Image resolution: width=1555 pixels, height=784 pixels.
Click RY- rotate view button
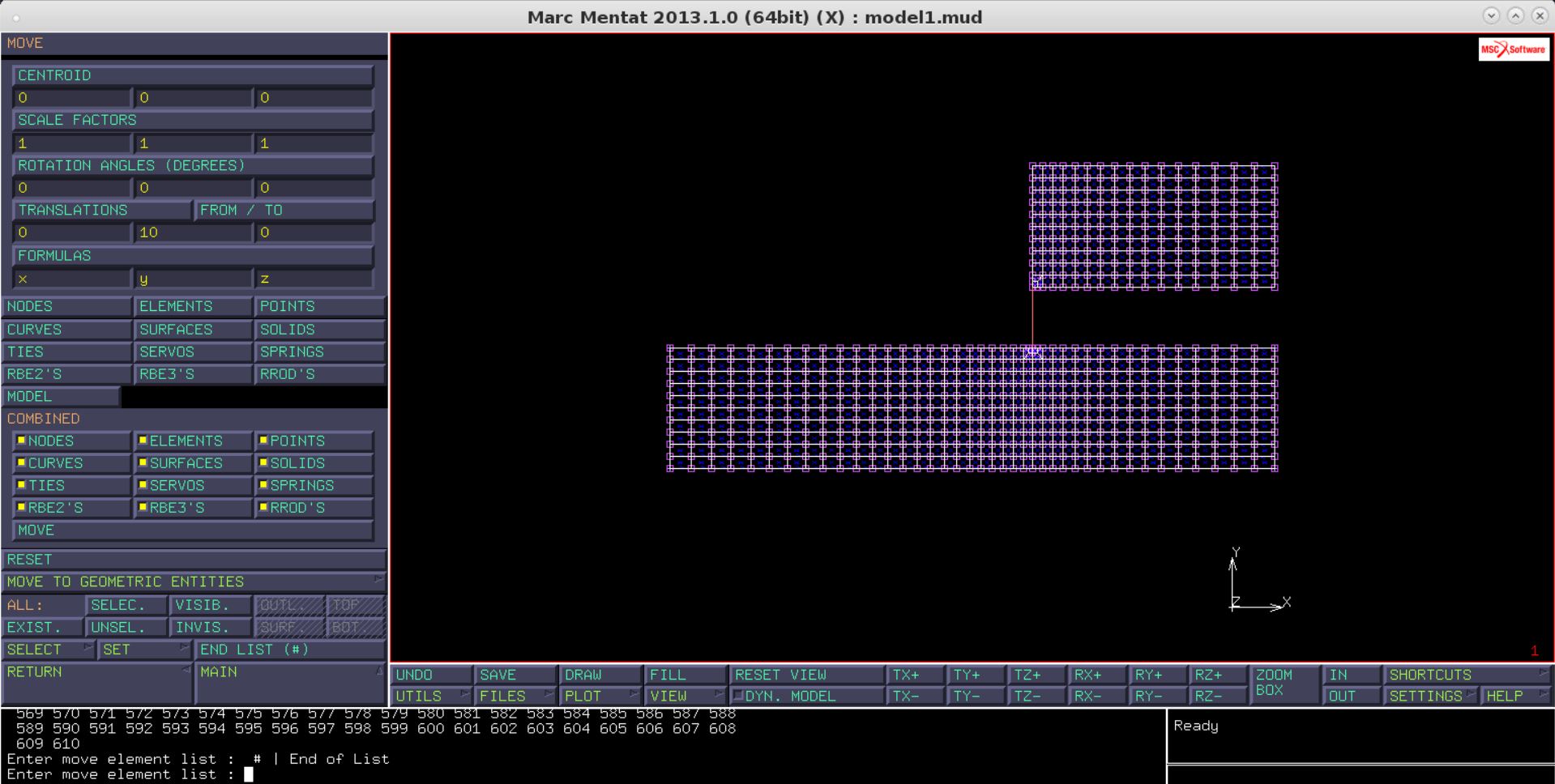(x=1157, y=696)
